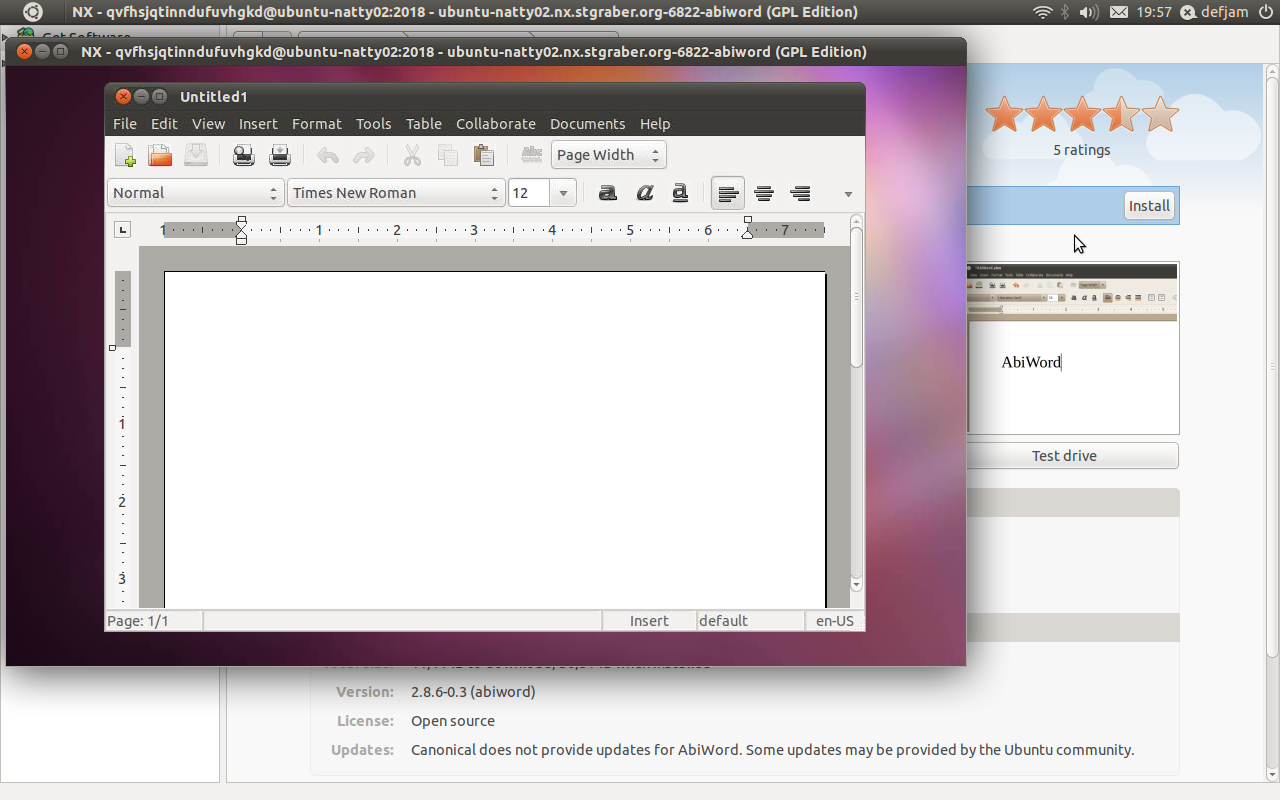Open the messaging envelope indicator
1280x800 pixels.
click(x=1119, y=12)
